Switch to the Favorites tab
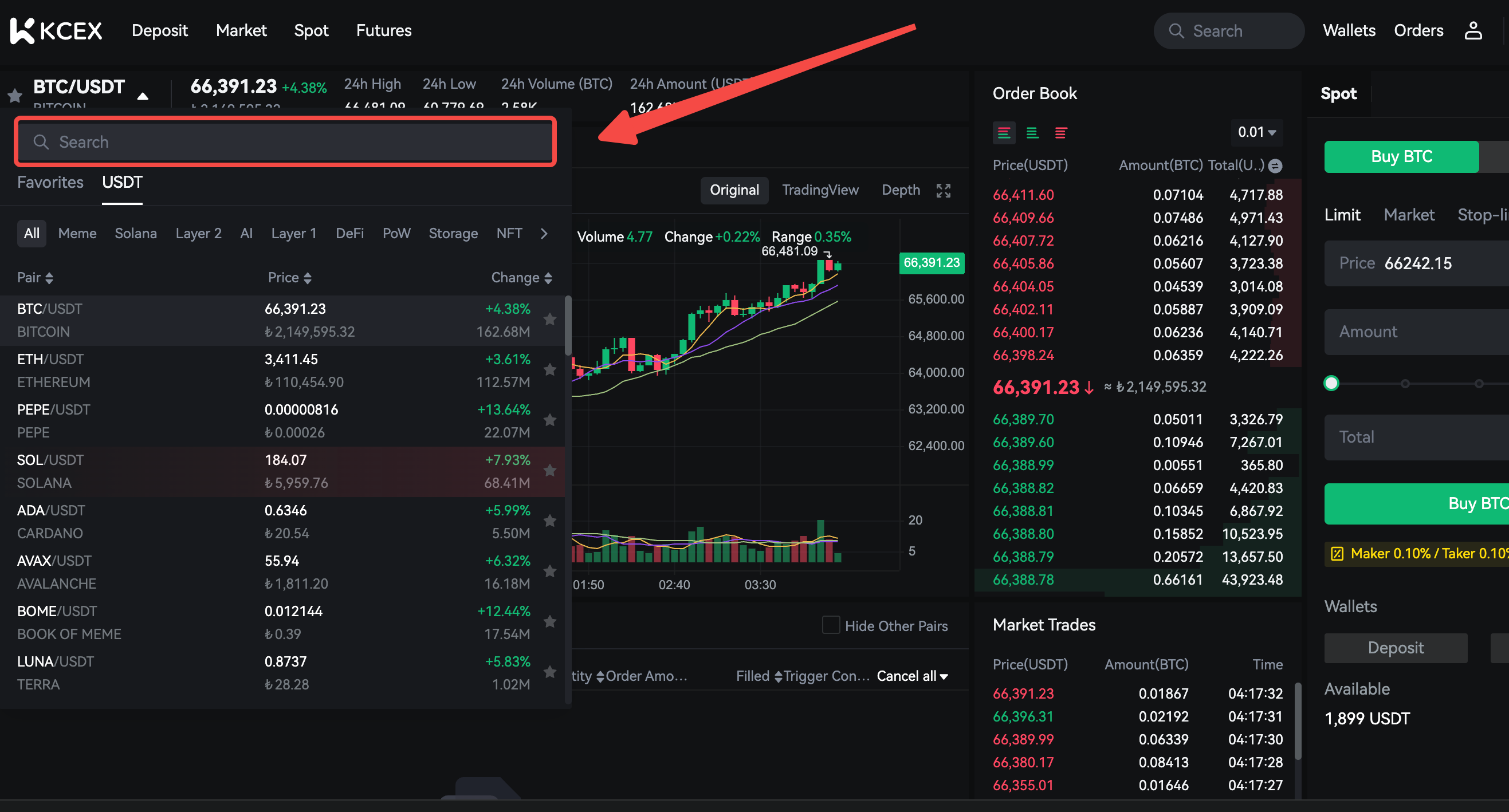 tap(50, 182)
